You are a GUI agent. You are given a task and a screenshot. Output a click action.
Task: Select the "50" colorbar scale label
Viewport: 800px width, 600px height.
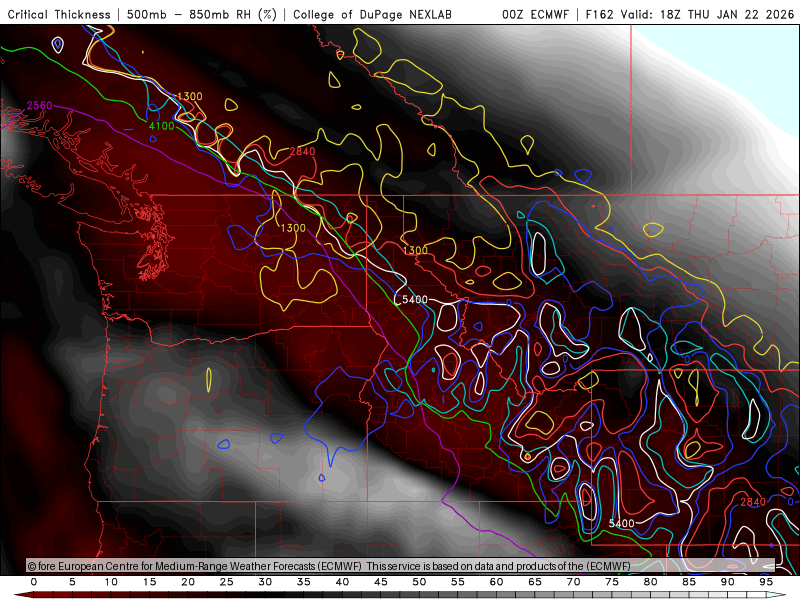(419, 582)
